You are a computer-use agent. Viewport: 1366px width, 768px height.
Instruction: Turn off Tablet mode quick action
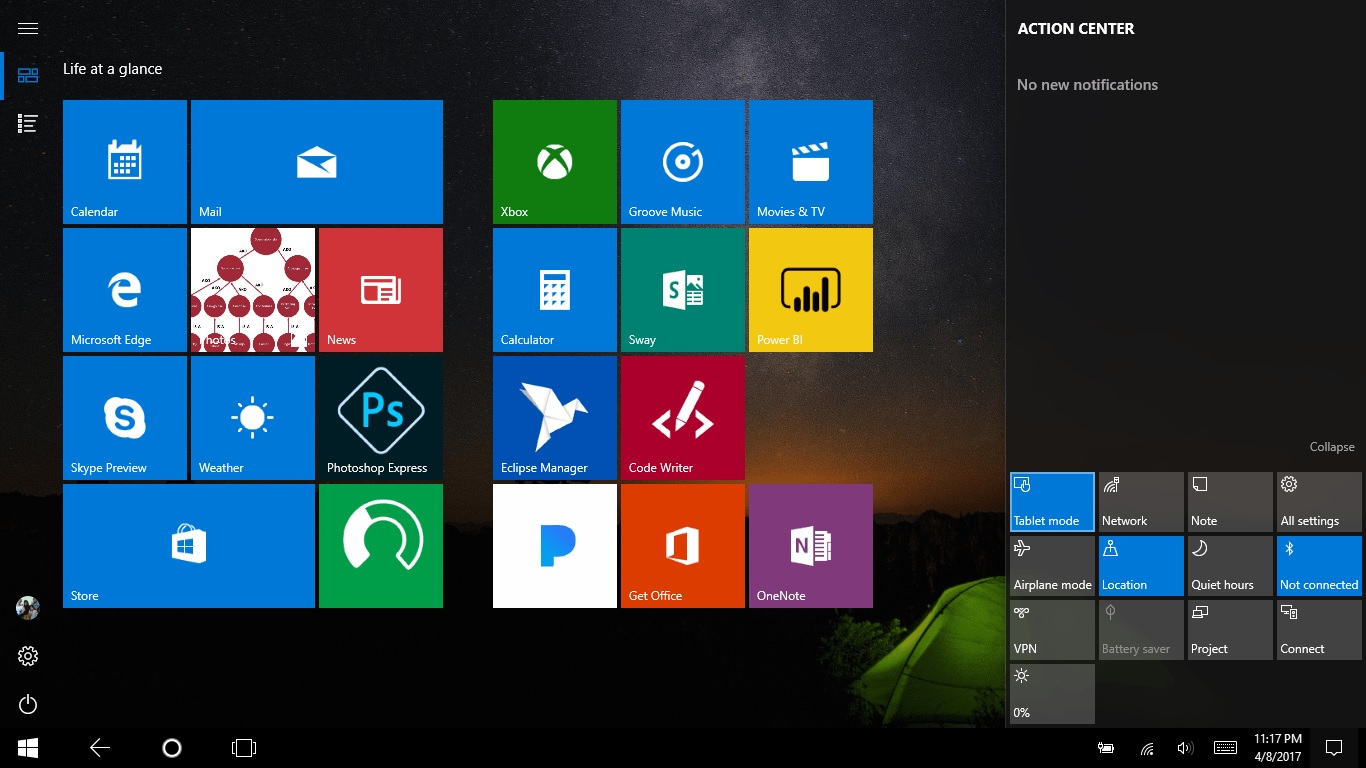pyautogui.click(x=1051, y=501)
